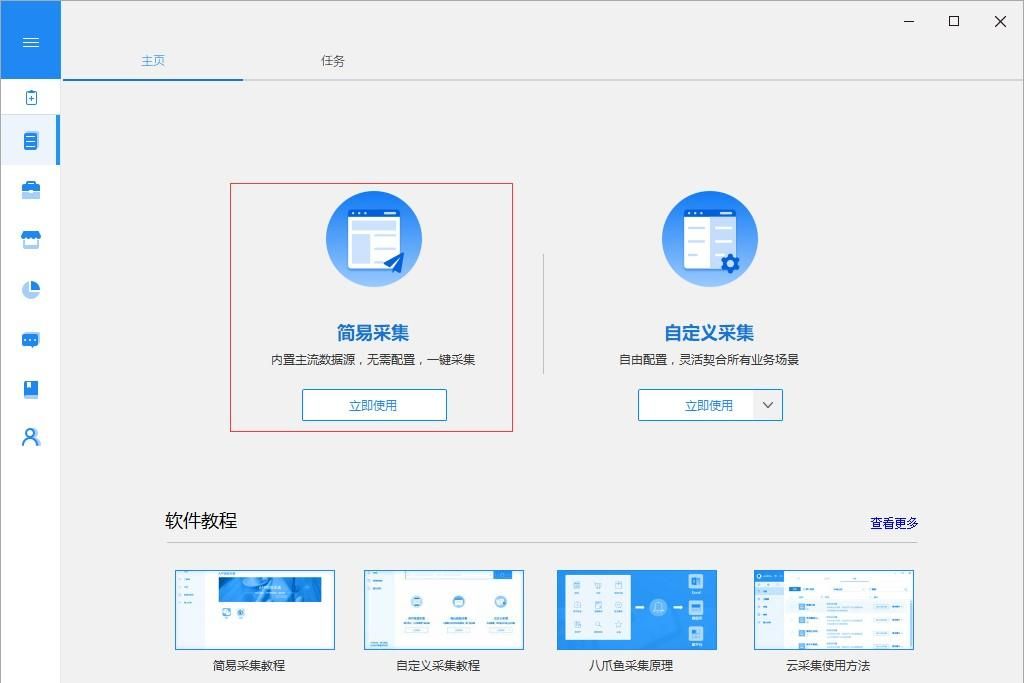Open the 查看更多 link
The image size is (1024, 683).
pyautogui.click(x=894, y=522)
